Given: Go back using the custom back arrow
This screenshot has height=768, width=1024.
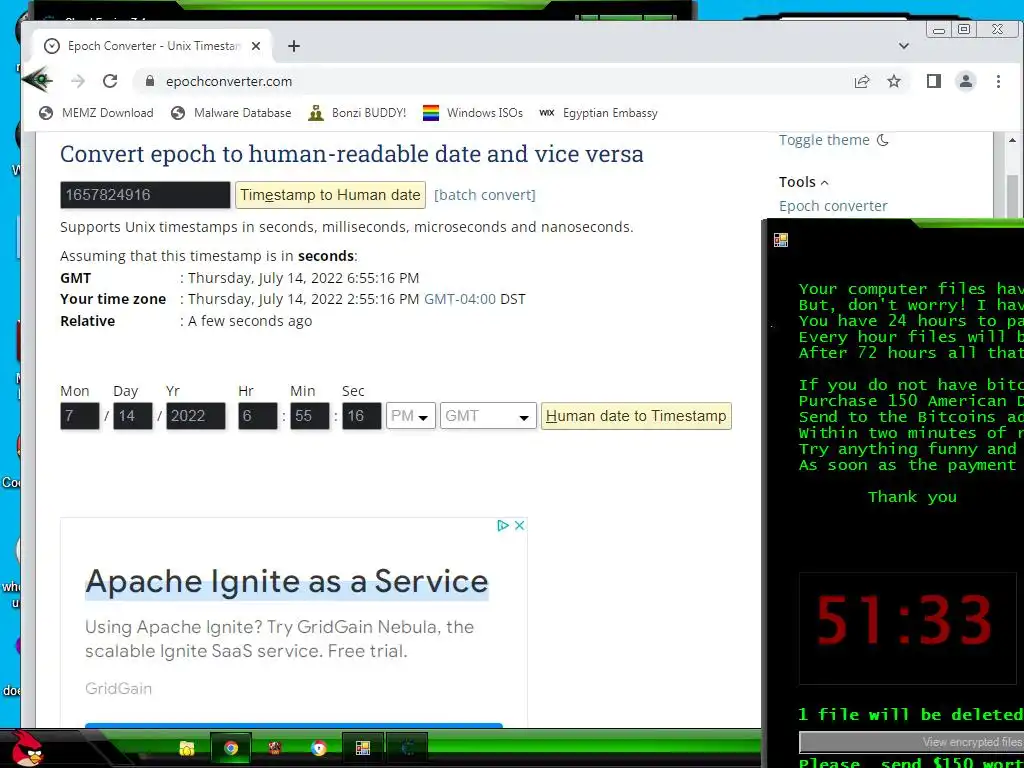Looking at the screenshot, I should click(37, 80).
